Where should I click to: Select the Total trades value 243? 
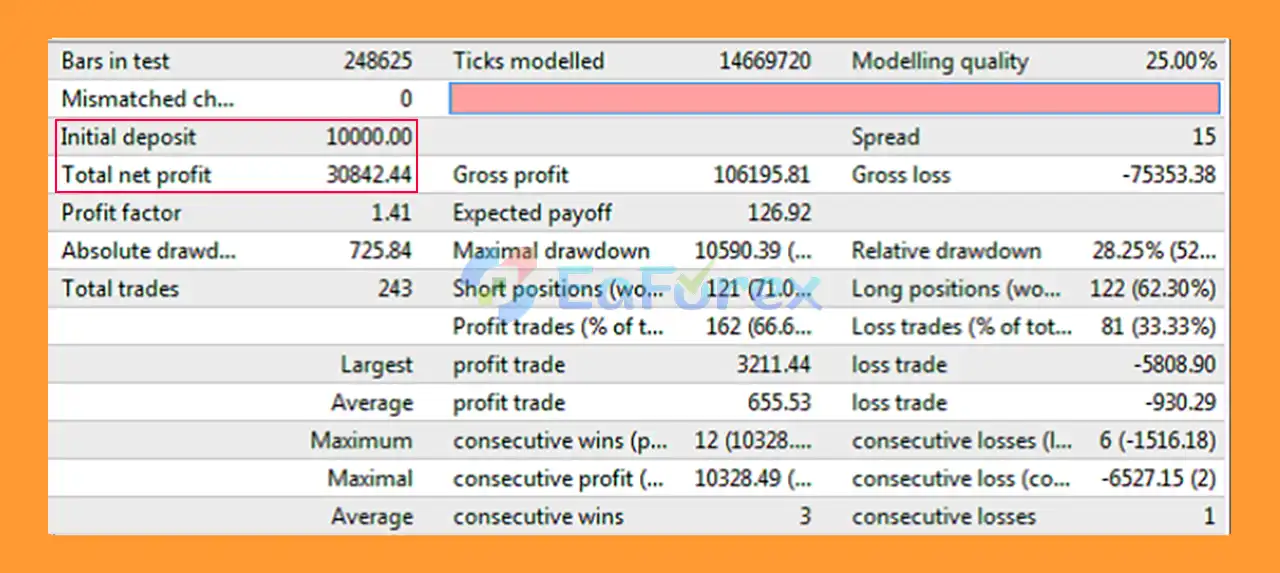(x=395, y=289)
